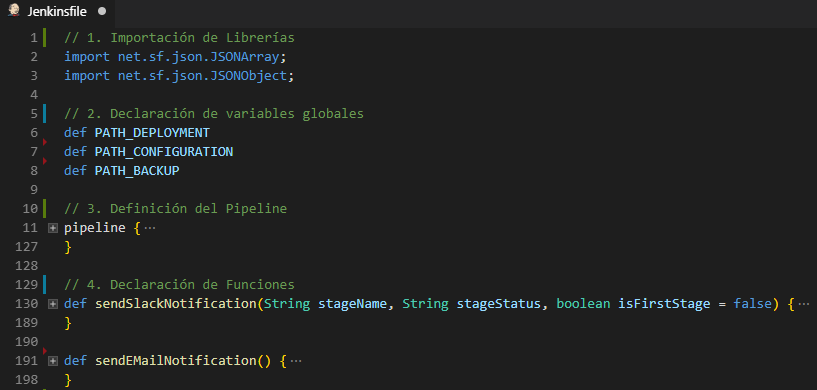Viewport: 817px width, 390px height.
Task: Click the green change bar beside line 10
Action: coord(44,209)
